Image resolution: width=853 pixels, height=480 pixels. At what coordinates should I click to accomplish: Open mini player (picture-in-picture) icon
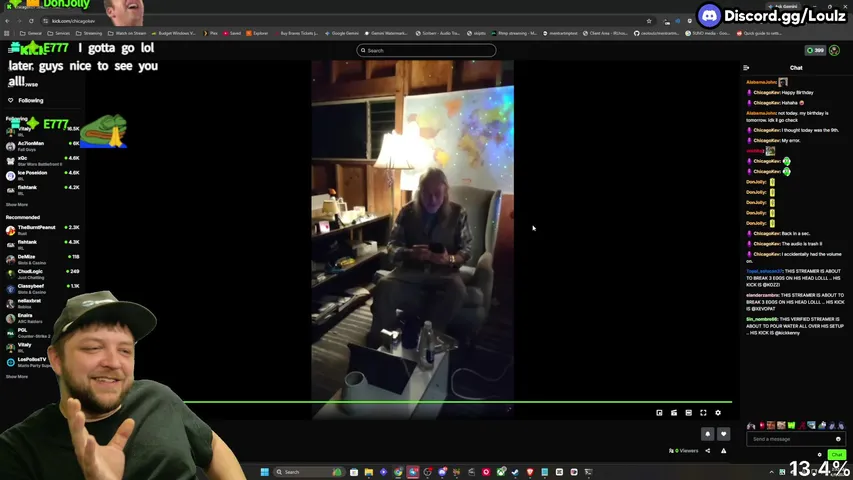click(x=659, y=413)
